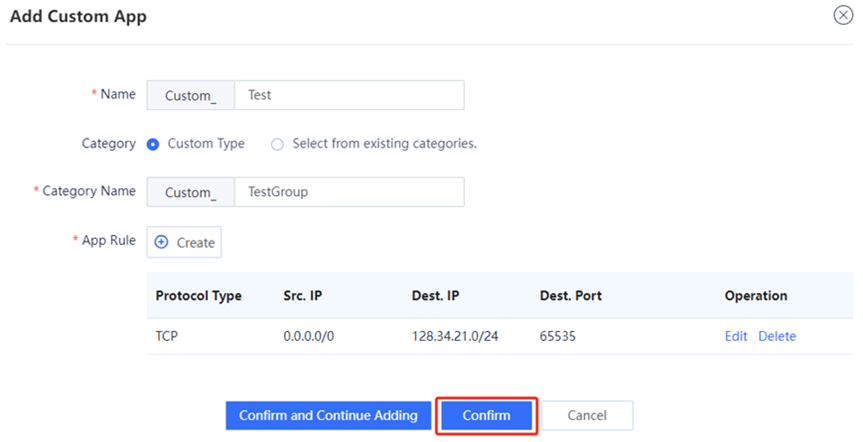This screenshot has width=863, height=442.
Task: Select the Custom Type radio option
Action: point(152,144)
